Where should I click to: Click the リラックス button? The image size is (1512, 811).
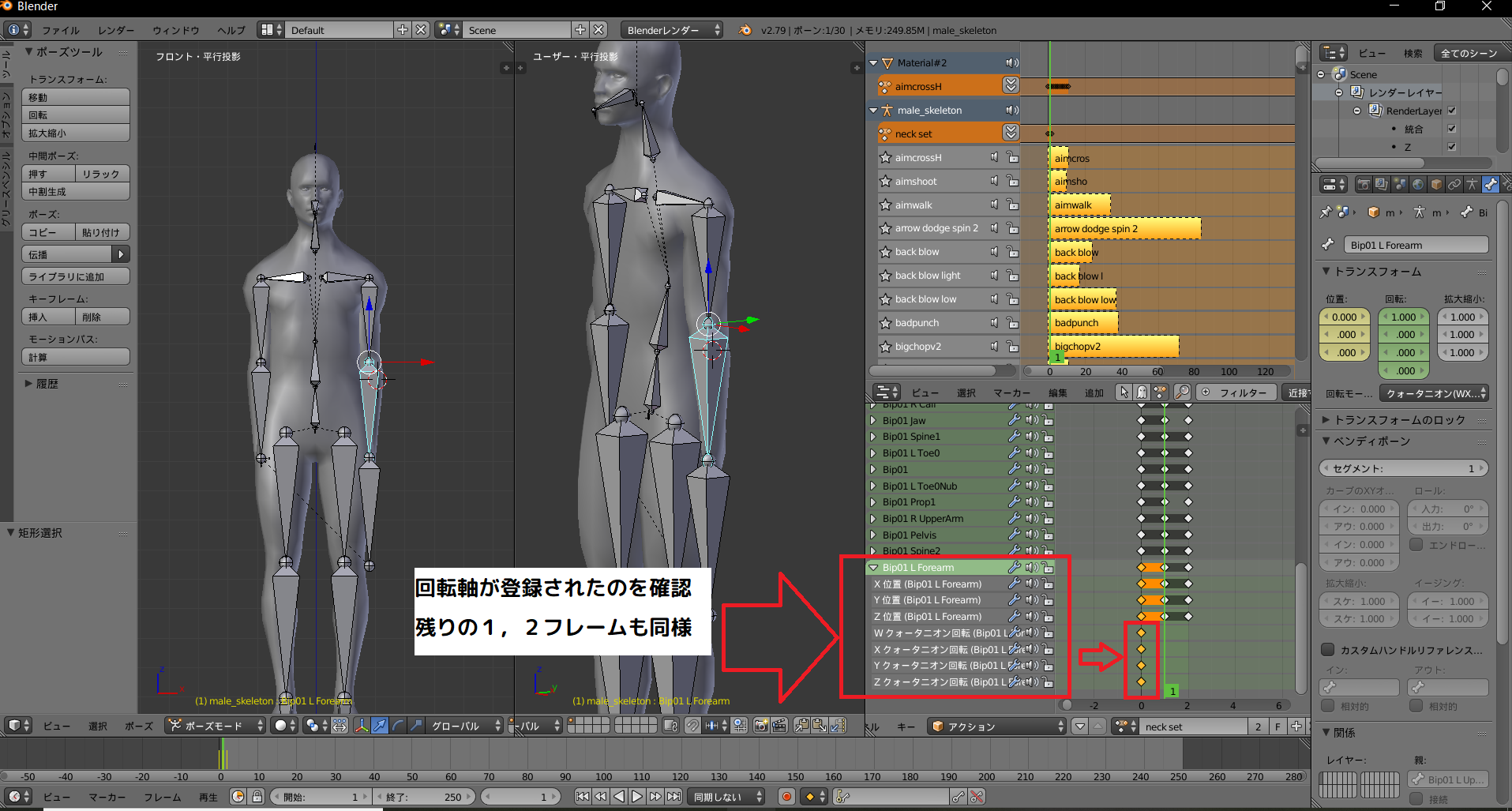pyautogui.click(x=103, y=174)
